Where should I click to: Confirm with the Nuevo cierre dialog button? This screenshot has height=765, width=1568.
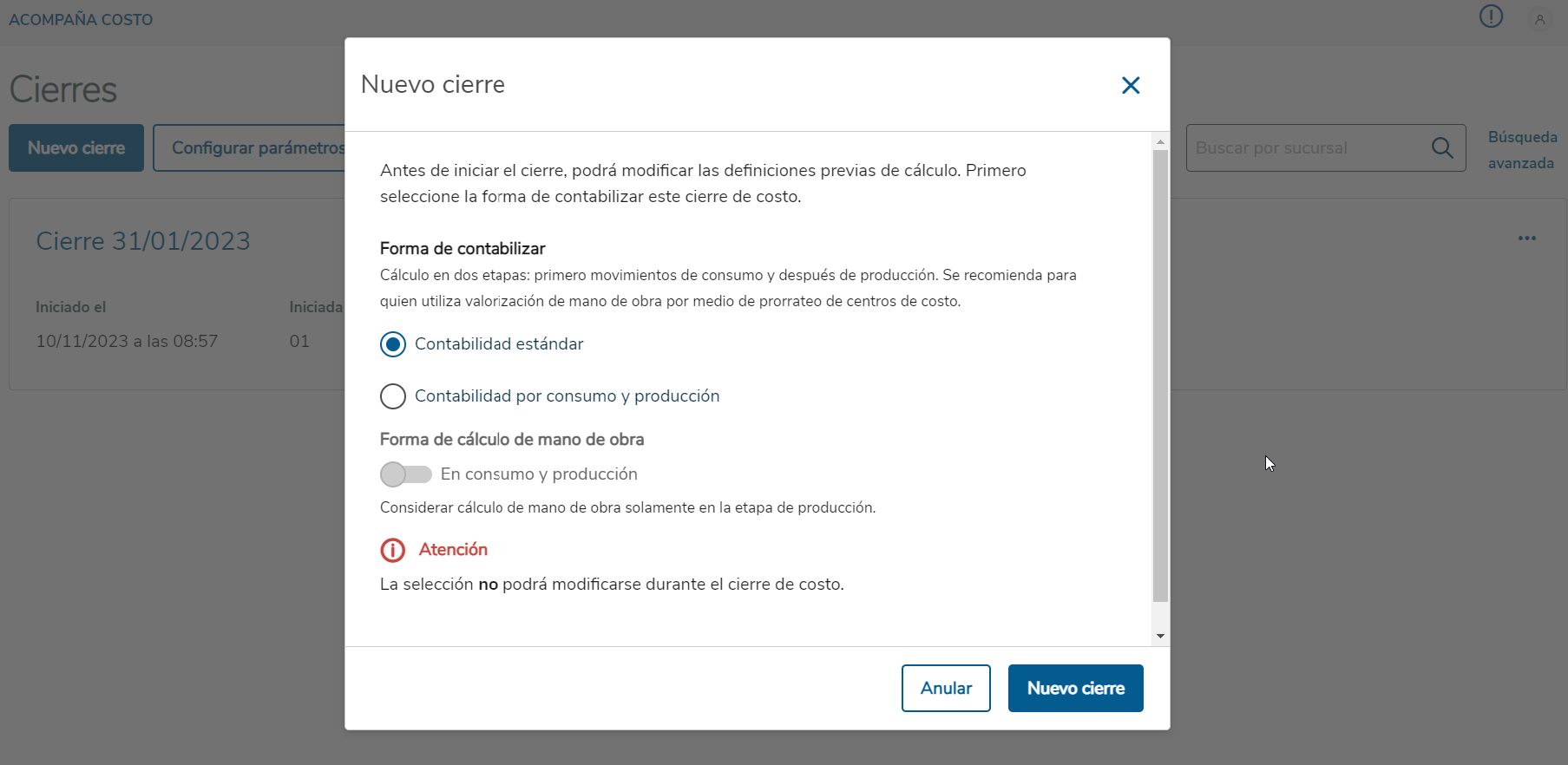[1075, 689]
